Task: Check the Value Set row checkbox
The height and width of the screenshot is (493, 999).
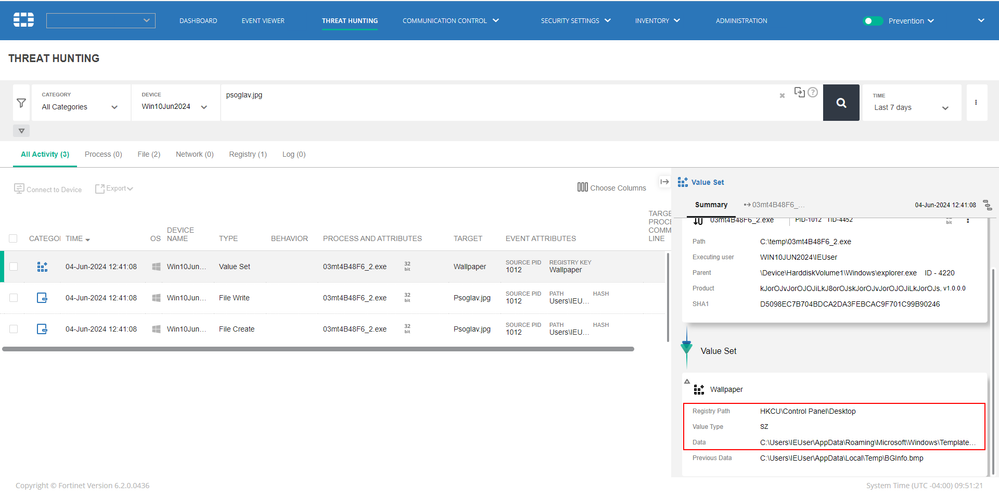Action: 13,267
